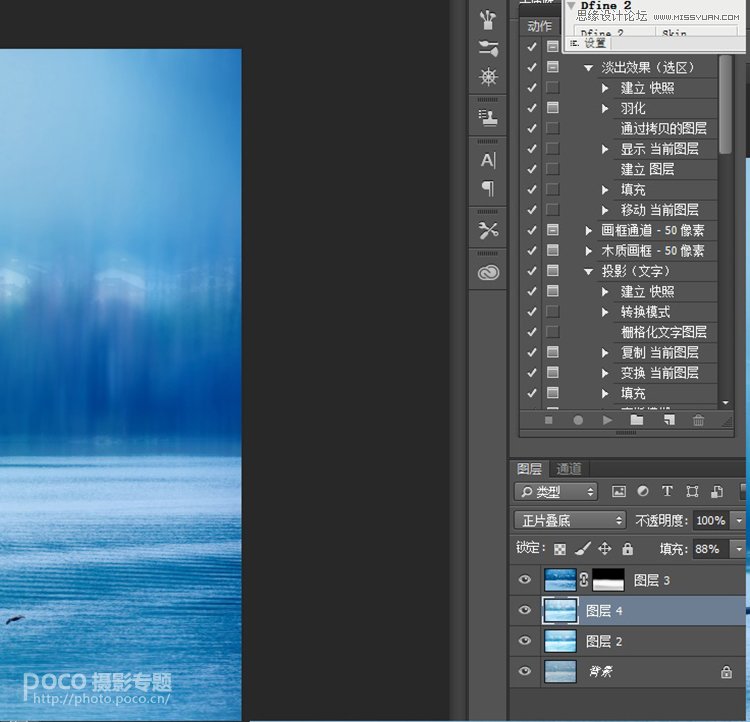Filter layers by adjustment layers icon
The height and width of the screenshot is (722, 750).
tap(643, 491)
